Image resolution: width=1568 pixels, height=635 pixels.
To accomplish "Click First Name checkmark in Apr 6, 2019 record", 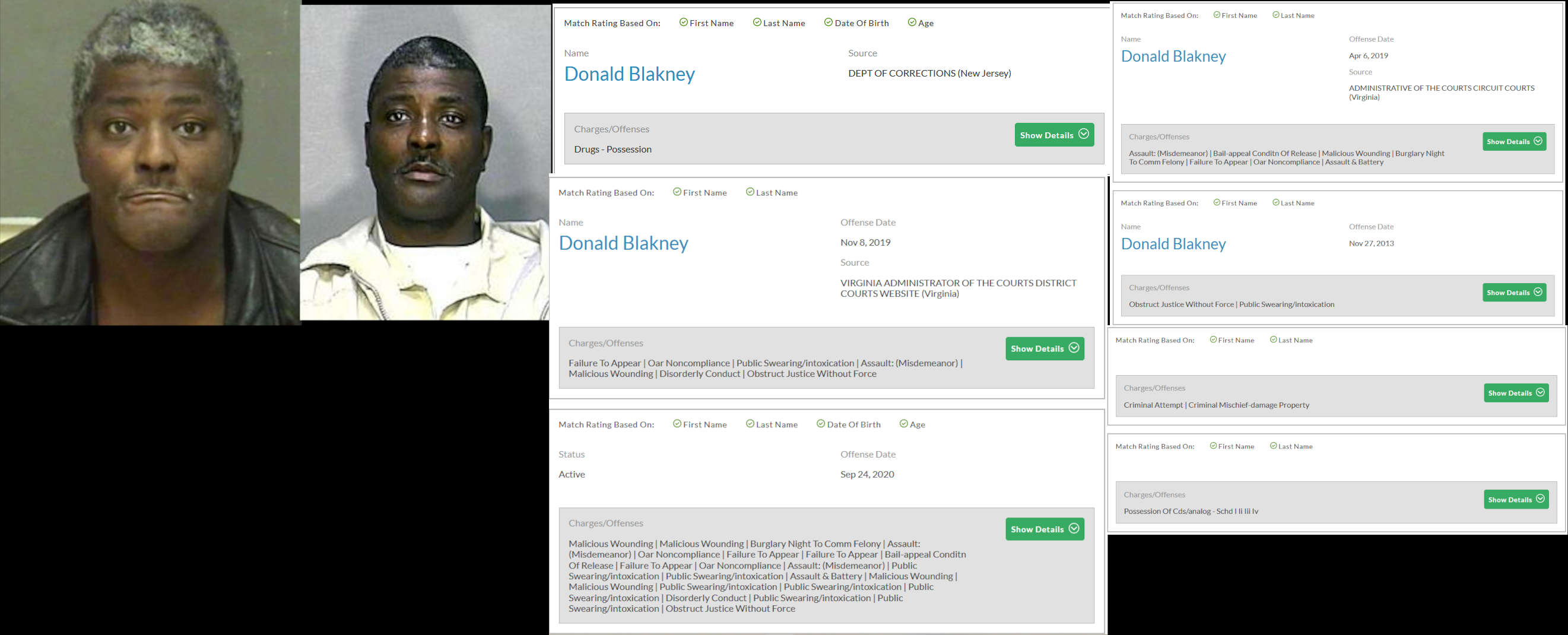I will pos(1217,15).
